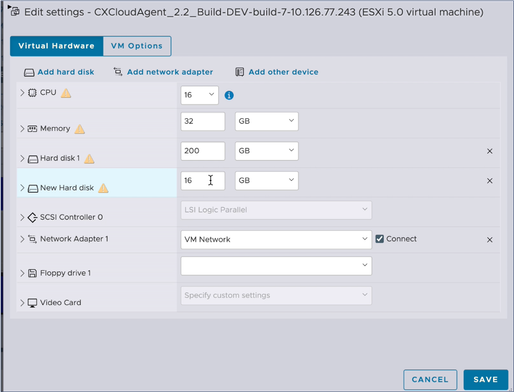Click the New Hard disk warning icon
The image size is (514, 392).
click(x=103, y=188)
